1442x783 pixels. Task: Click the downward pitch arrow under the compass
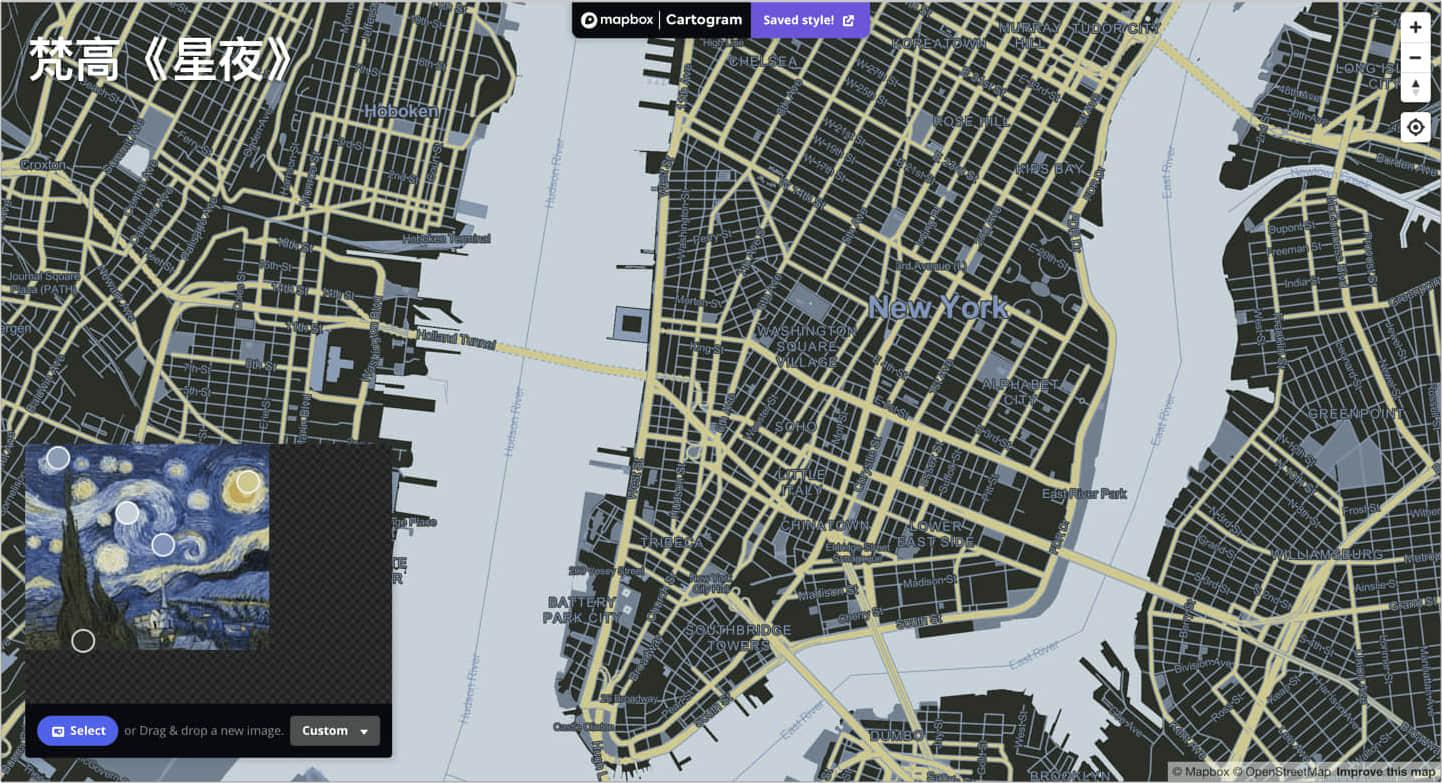[x=1415, y=91]
